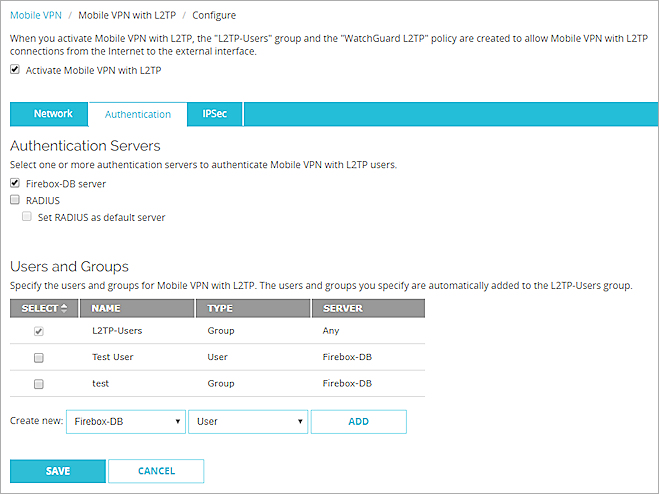The width and height of the screenshot is (659, 494).
Task: Toggle the L2TP-Users group checkbox
Action: [39, 331]
